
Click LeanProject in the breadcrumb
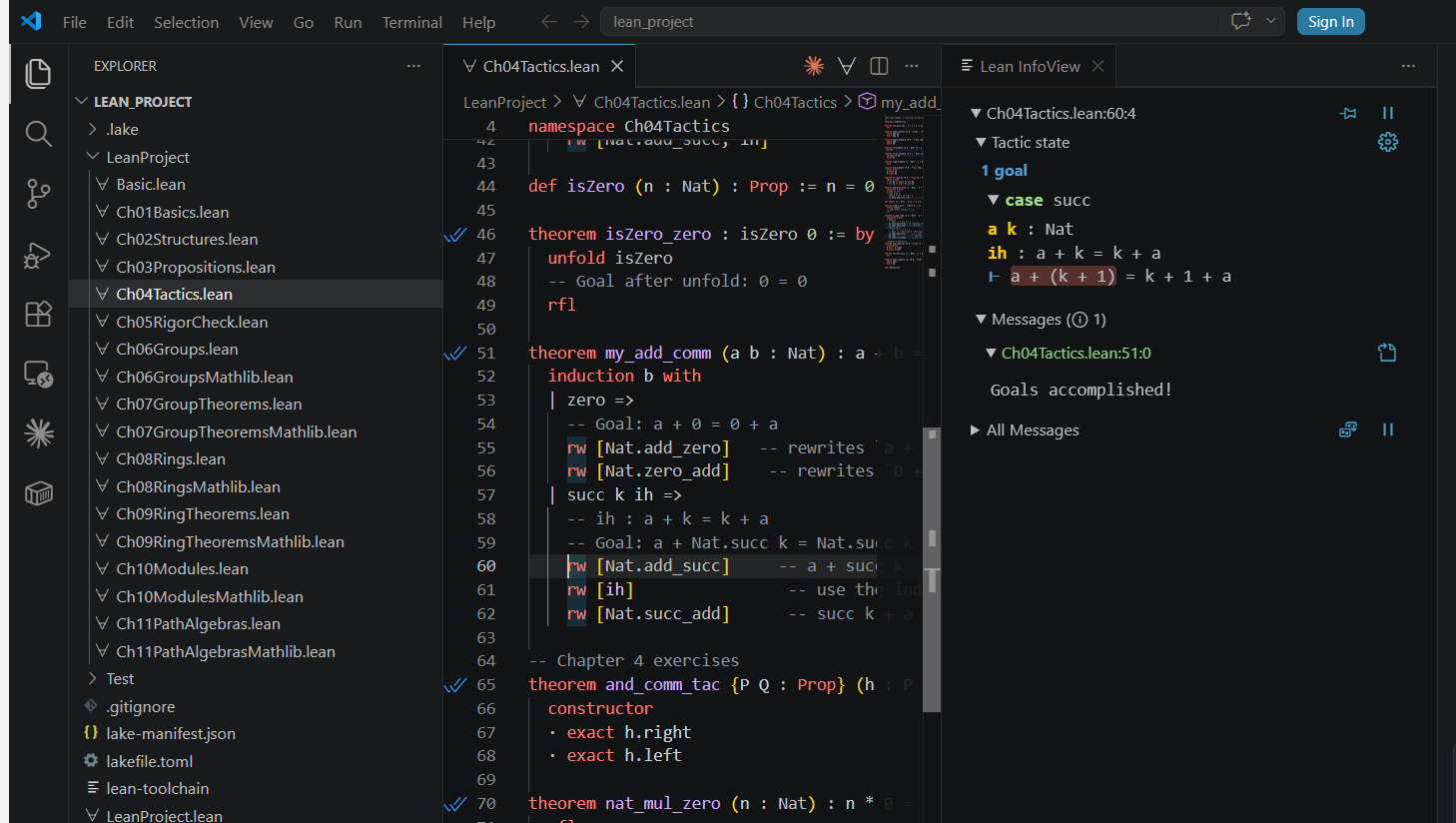(504, 102)
